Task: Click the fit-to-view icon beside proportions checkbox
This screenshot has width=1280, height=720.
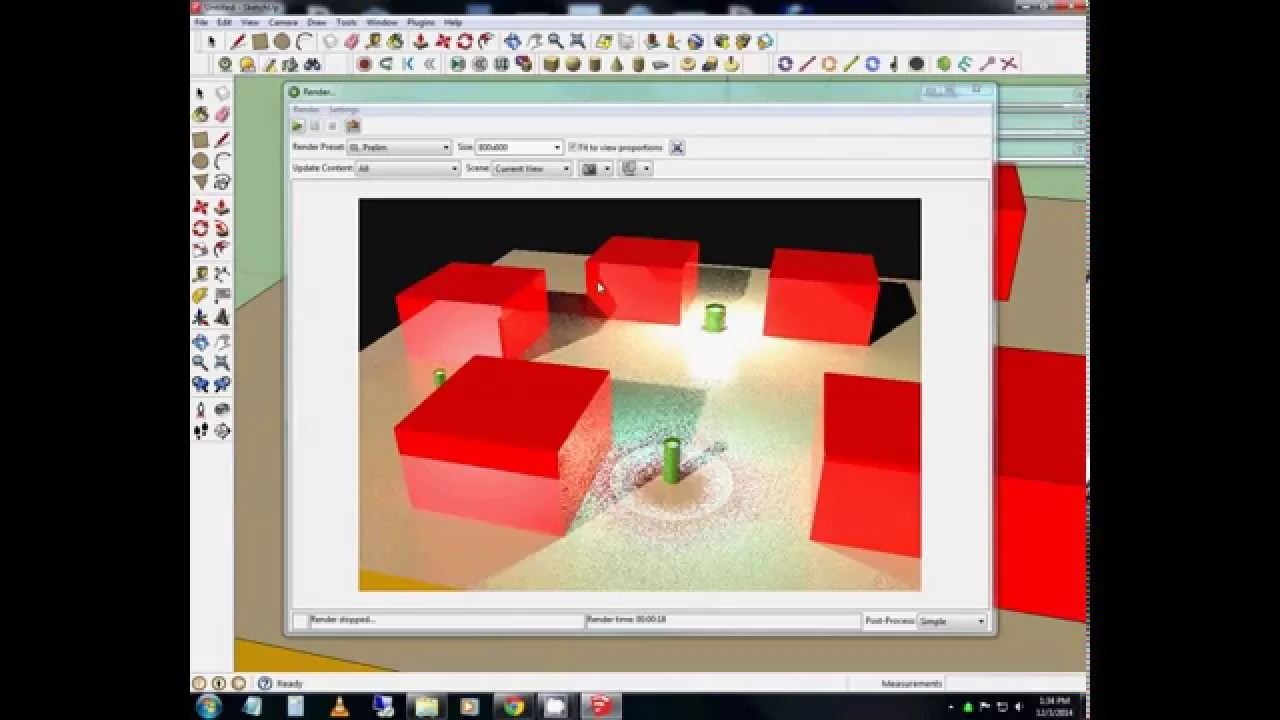Action: click(677, 147)
